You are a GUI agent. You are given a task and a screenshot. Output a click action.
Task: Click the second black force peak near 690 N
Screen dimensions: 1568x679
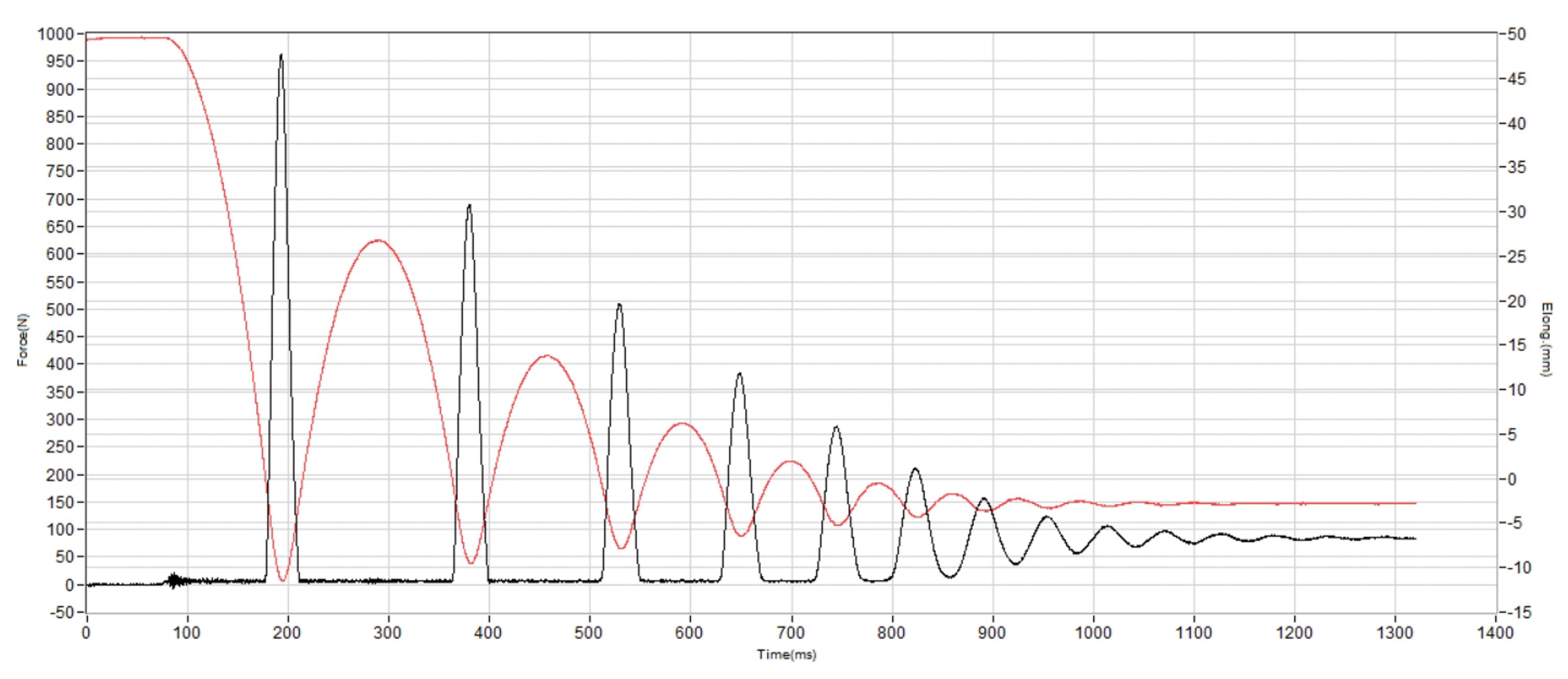(x=469, y=206)
